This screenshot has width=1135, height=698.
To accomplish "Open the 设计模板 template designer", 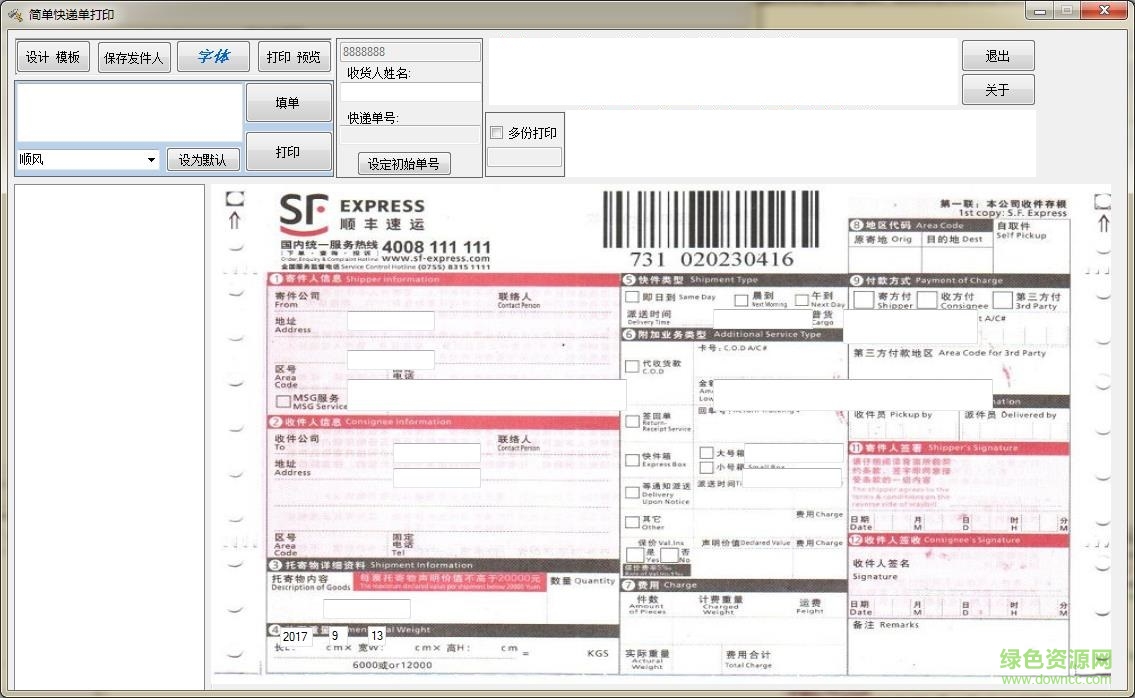I will click(52, 56).
